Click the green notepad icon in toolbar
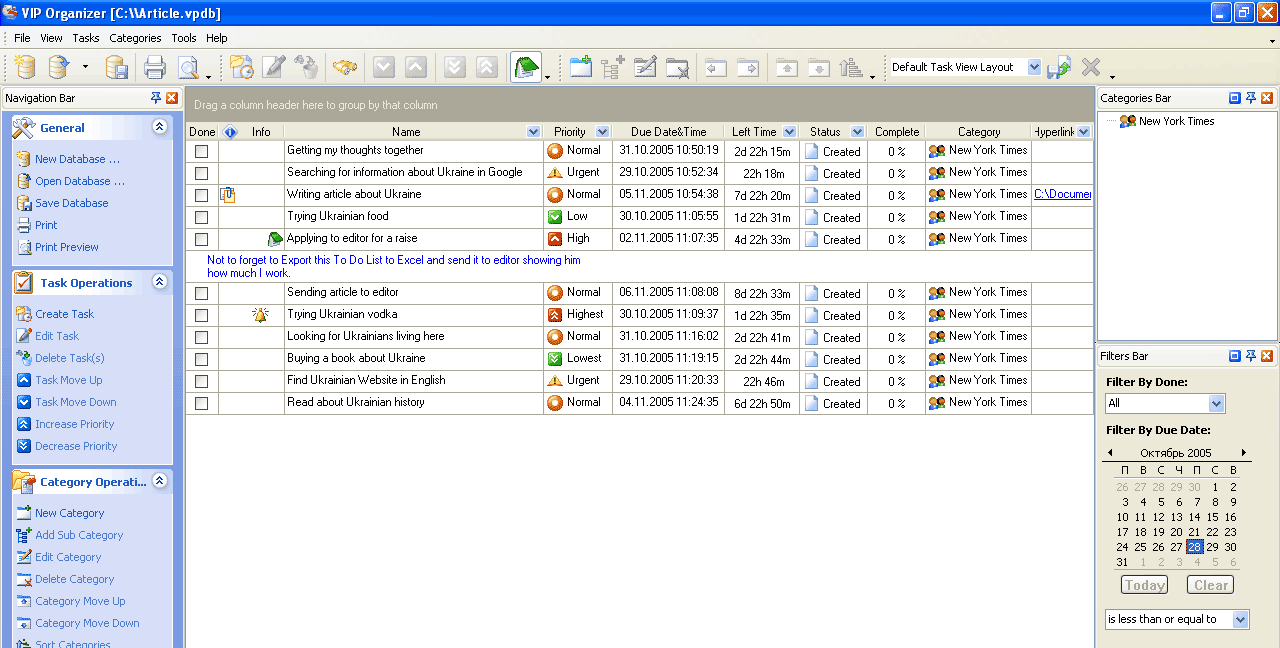The height and width of the screenshot is (648, 1280). pyautogui.click(x=525, y=67)
